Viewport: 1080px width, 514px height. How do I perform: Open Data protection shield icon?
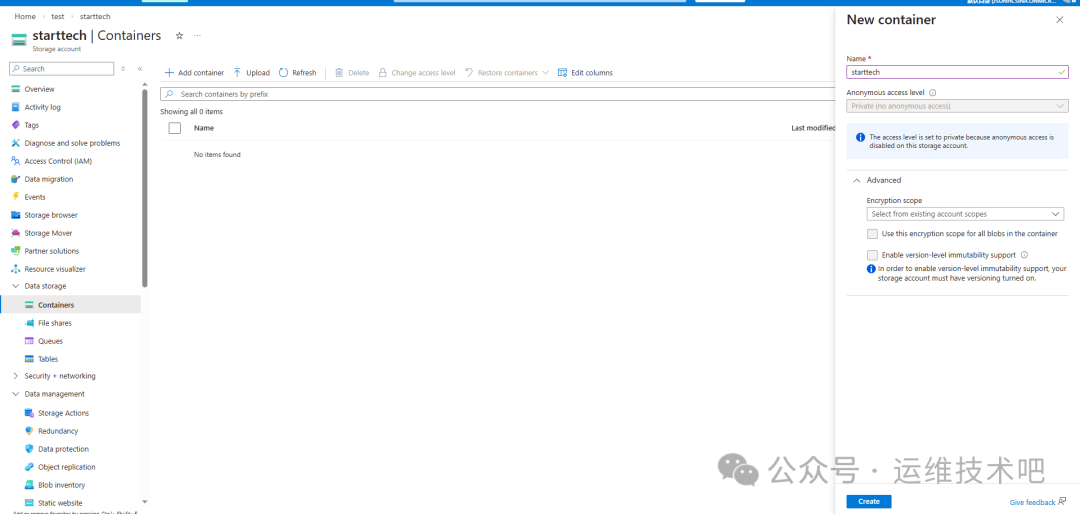tap(30, 449)
